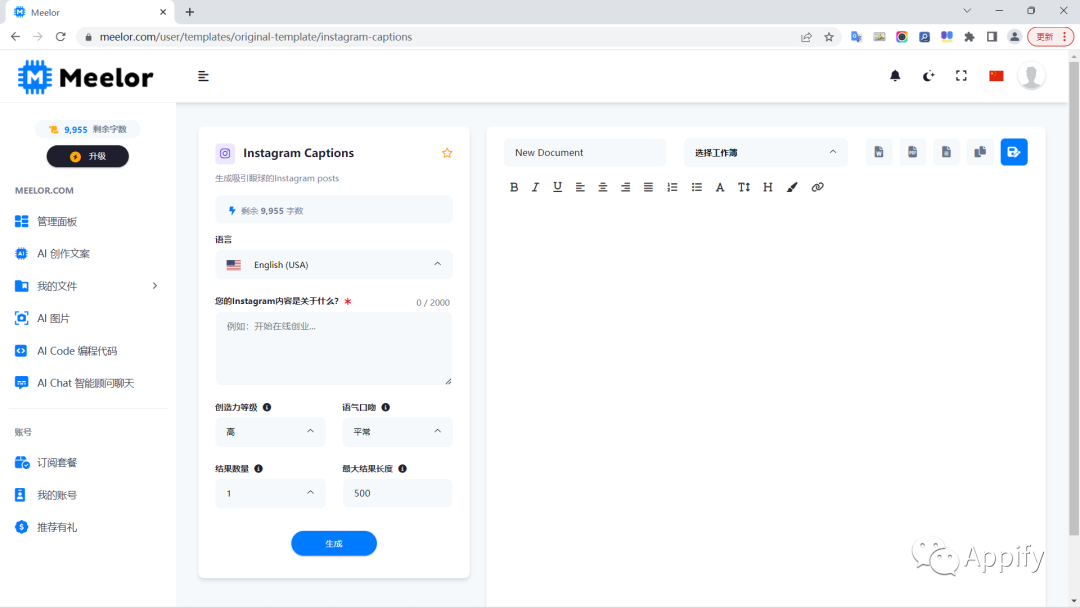The image size is (1080, 608).
Task: Align text right in editor
Action: point(625,187)
